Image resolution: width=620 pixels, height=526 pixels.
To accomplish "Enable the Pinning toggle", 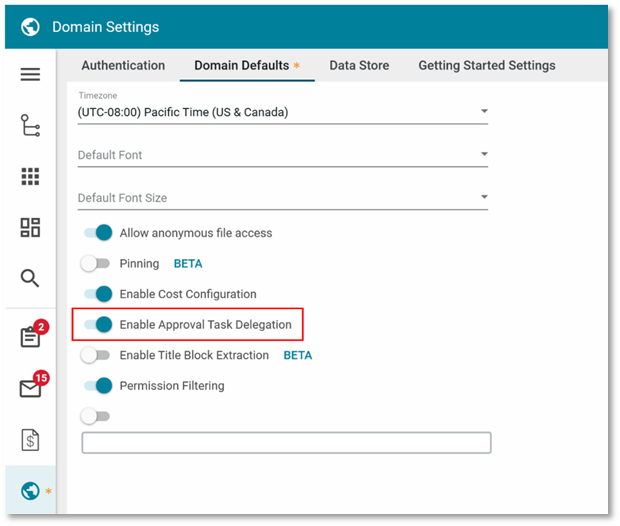I will point(95,264).
